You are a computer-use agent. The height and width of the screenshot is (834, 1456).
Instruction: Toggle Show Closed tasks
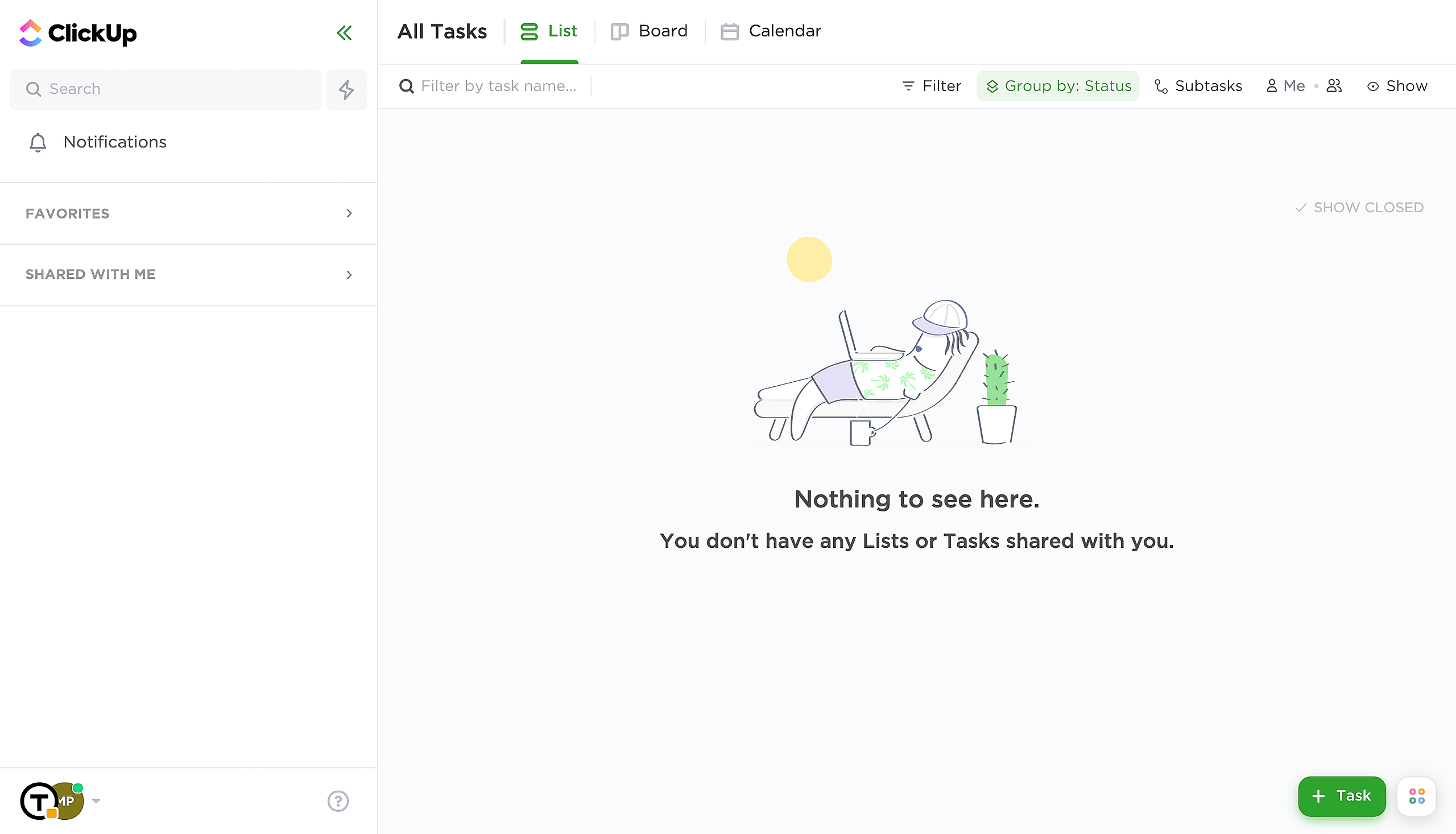point(1359,207)
